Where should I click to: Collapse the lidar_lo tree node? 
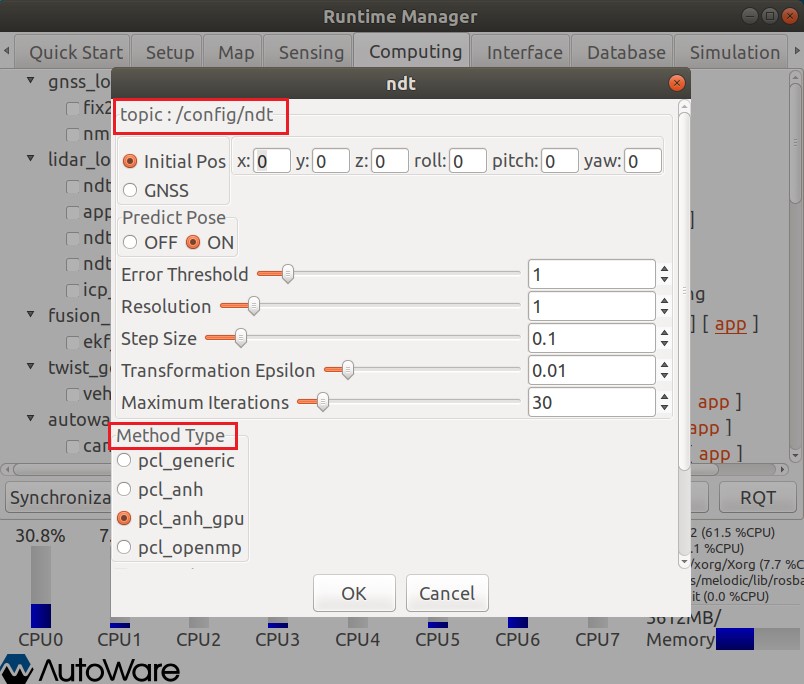pyautogui.click(x=31, y=158)
